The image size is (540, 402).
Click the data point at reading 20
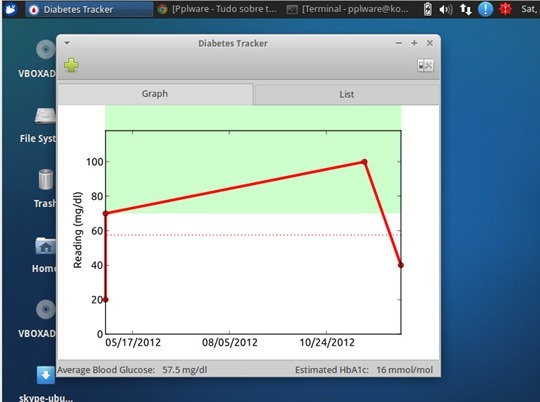click(x=105, y=300)
